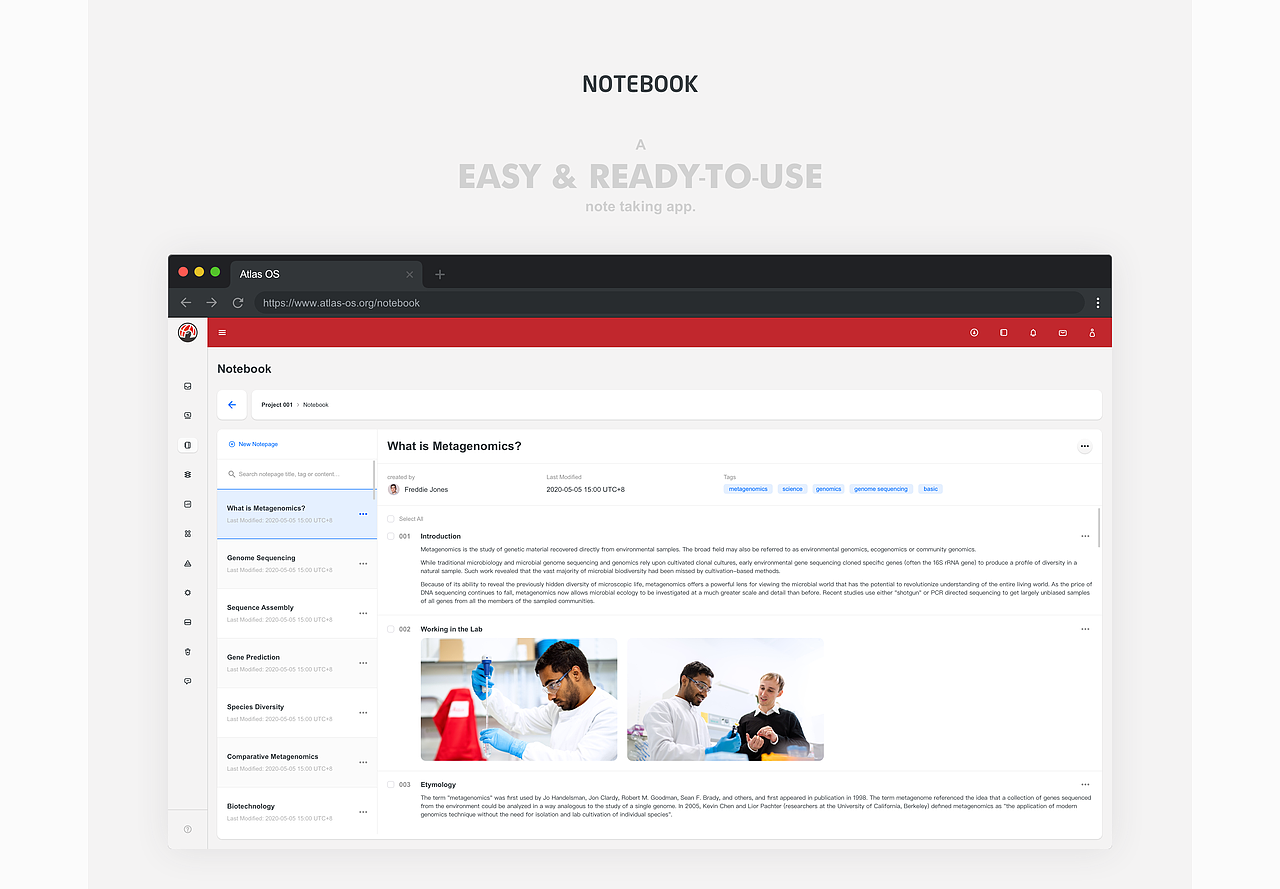Click the notifications bell icon
The height and width of the screenshot is (889, 1280).
pos(1033,333)
